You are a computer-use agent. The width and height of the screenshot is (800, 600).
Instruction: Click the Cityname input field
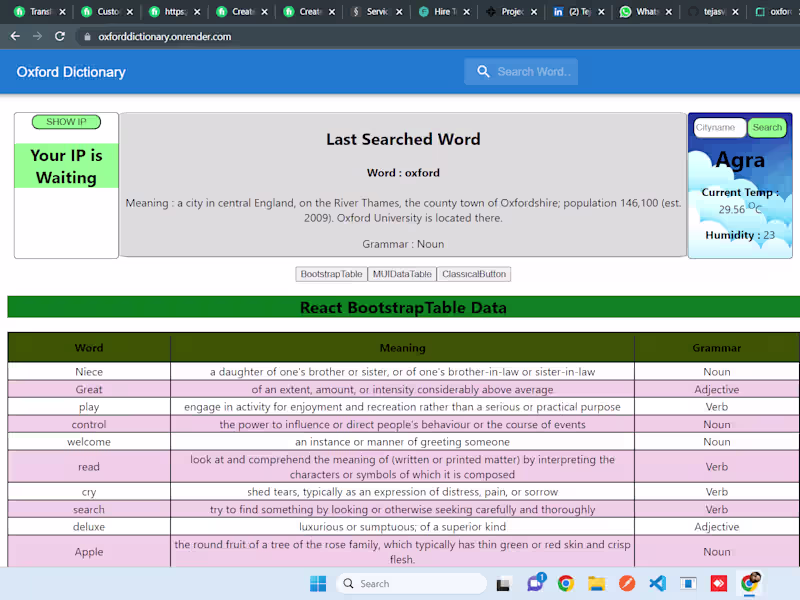click(x=719, y=128)
